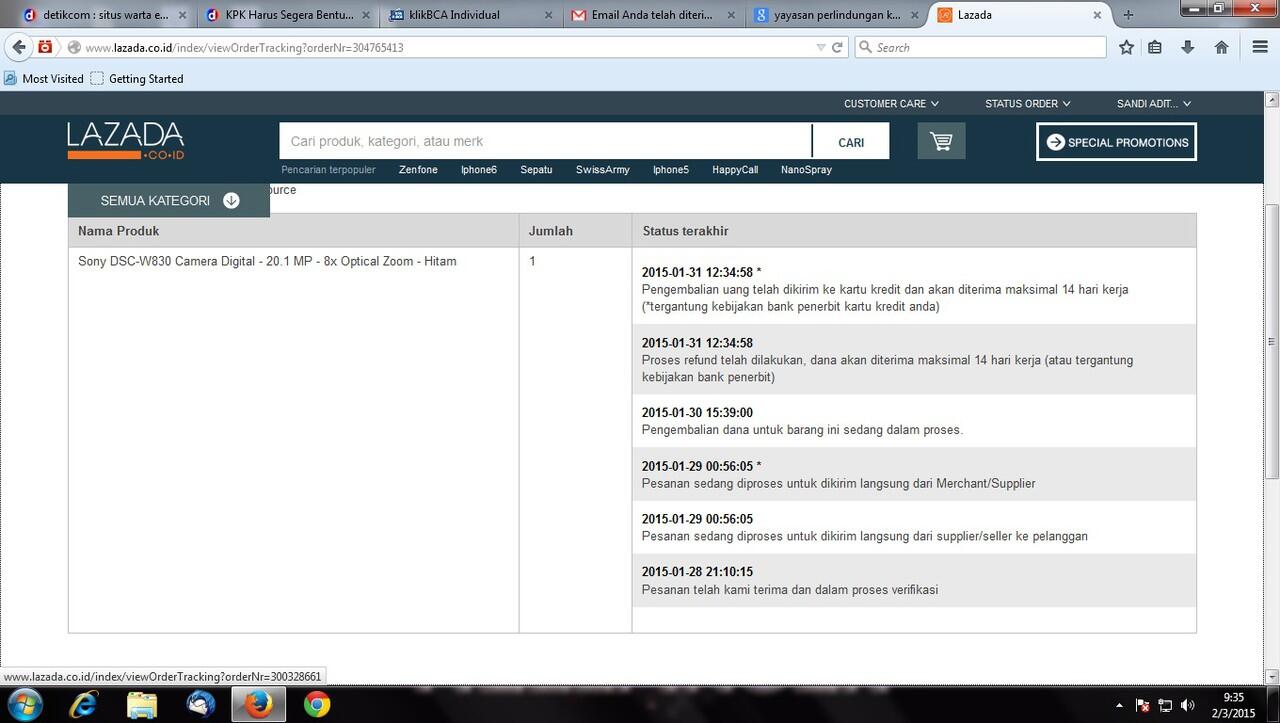Close the Lazada tab

click(x=1096, y=15)
